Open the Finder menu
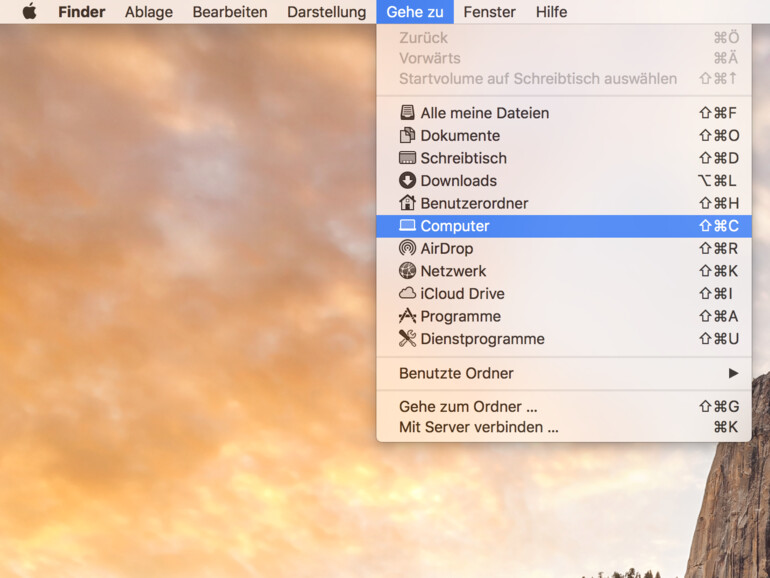The image size is (770, 578). click(x=82, y=12)
